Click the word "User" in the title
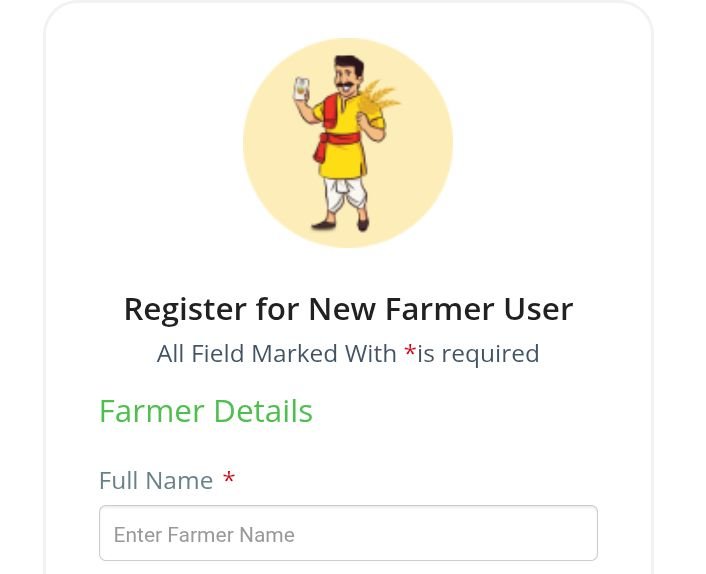 coord(540,309)
